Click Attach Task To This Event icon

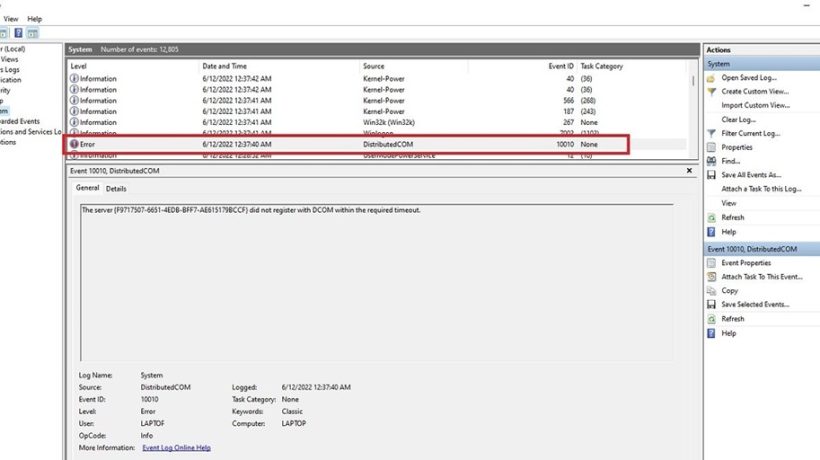tap(711, 277)
